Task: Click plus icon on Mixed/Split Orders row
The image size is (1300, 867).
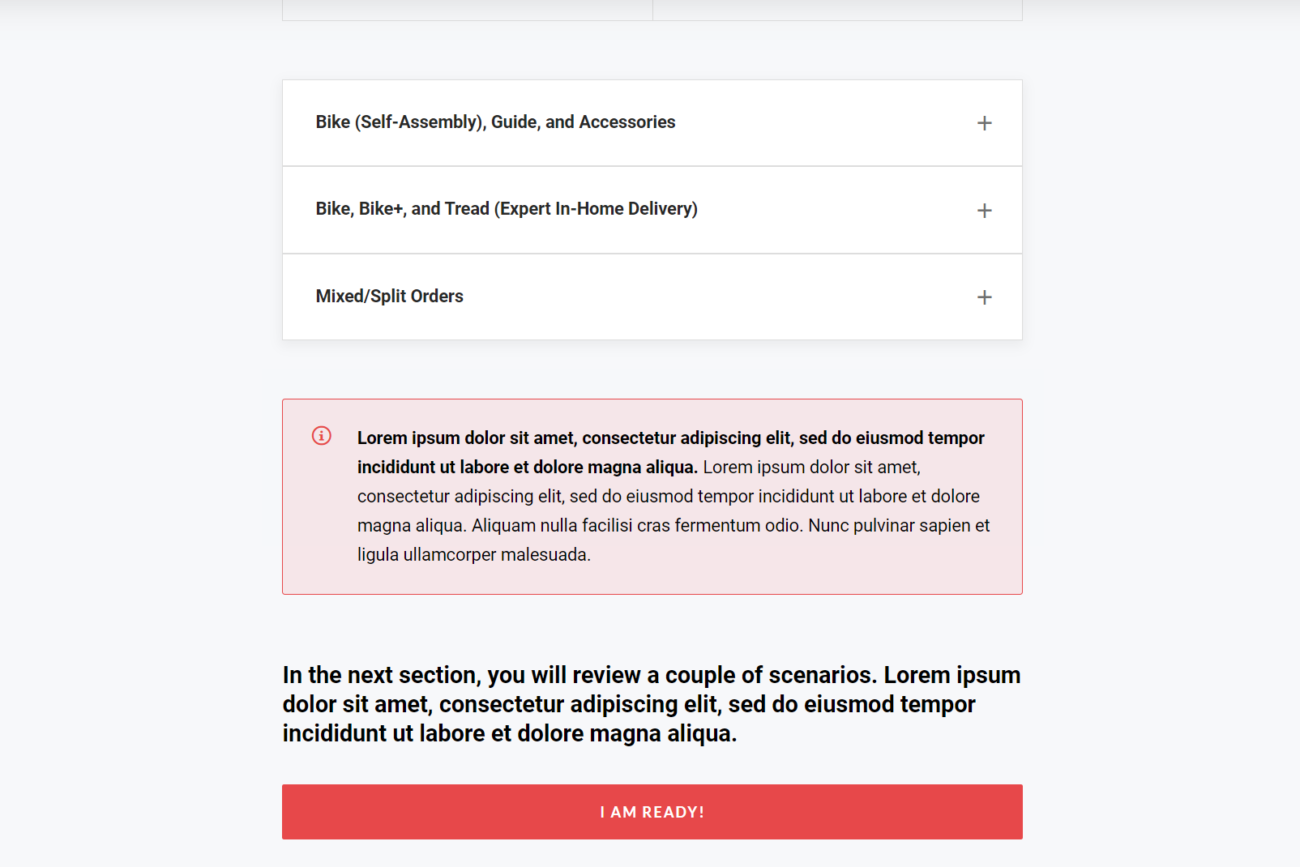Action: pyautogui.click(x=984, y=297)
